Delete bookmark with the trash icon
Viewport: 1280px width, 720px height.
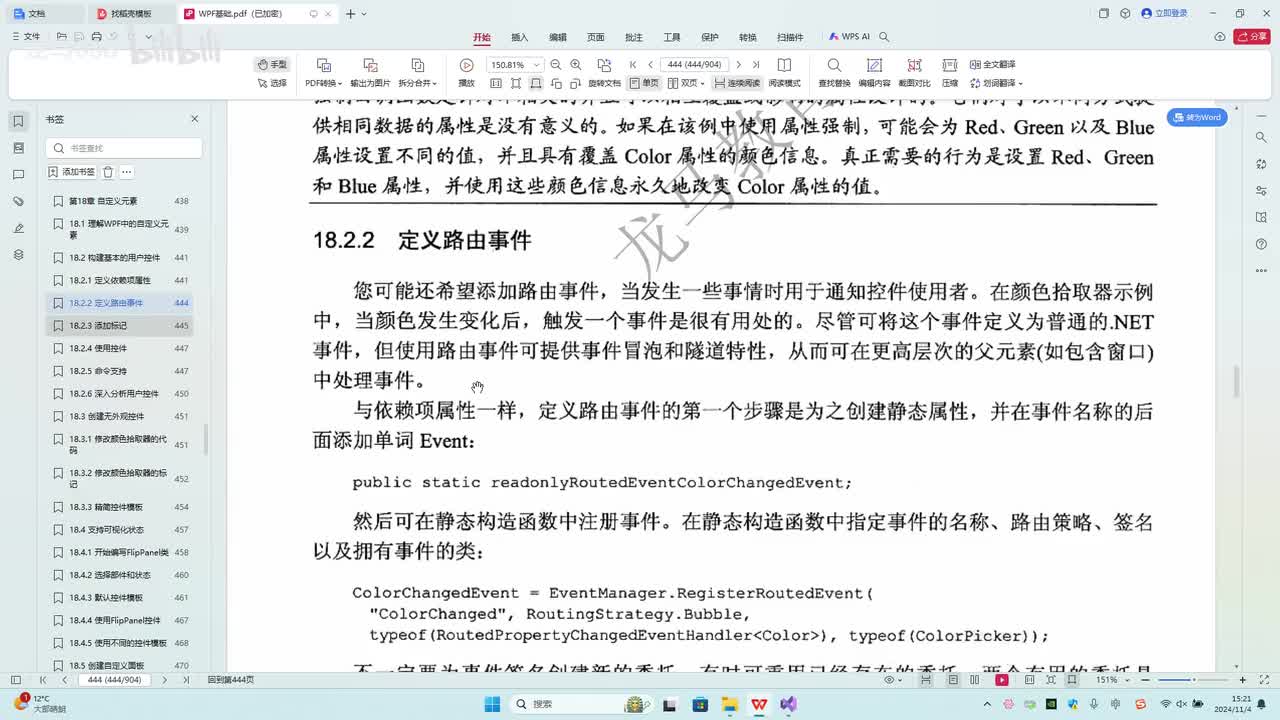tap(108, 172)
